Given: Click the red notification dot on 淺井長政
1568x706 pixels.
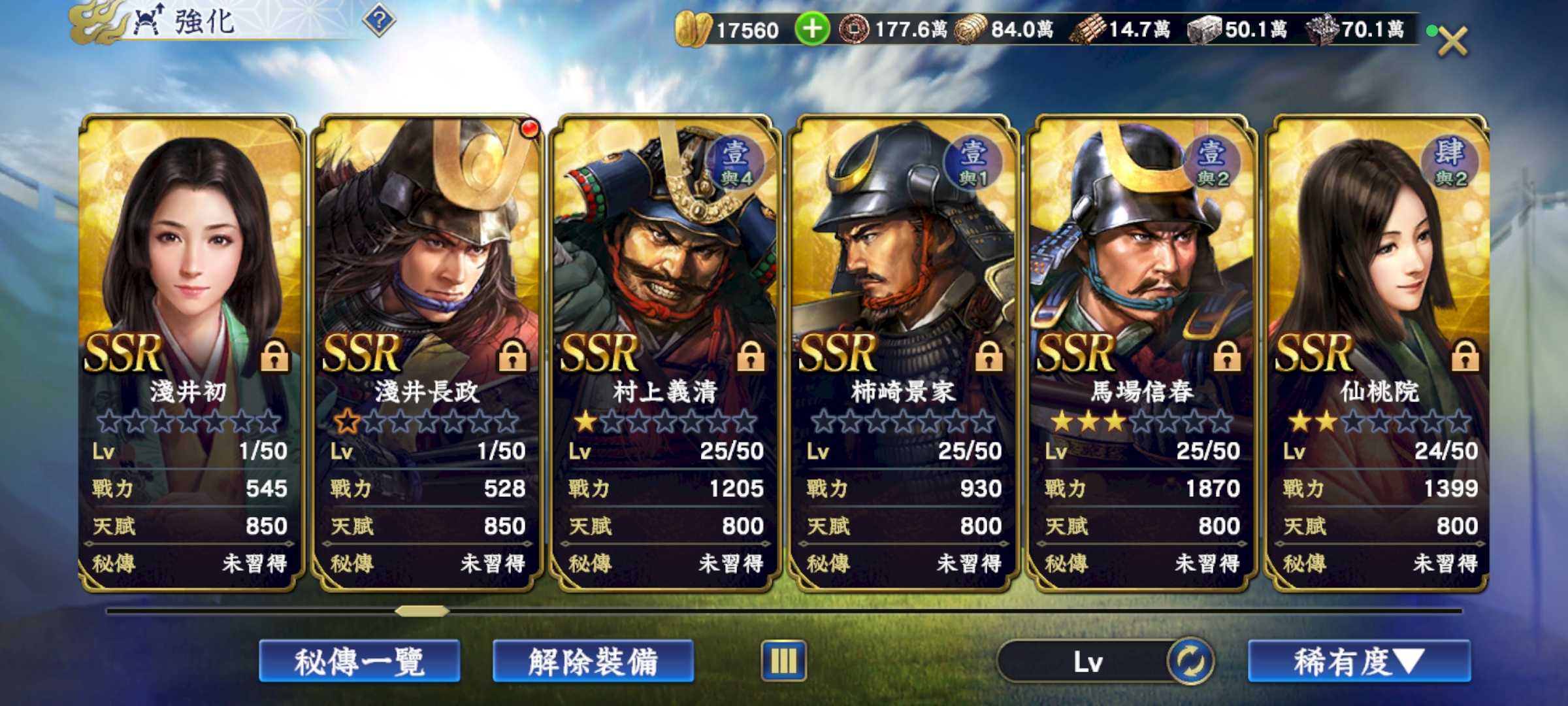Looking at the screenshot, I should click(x=529, y=129).
